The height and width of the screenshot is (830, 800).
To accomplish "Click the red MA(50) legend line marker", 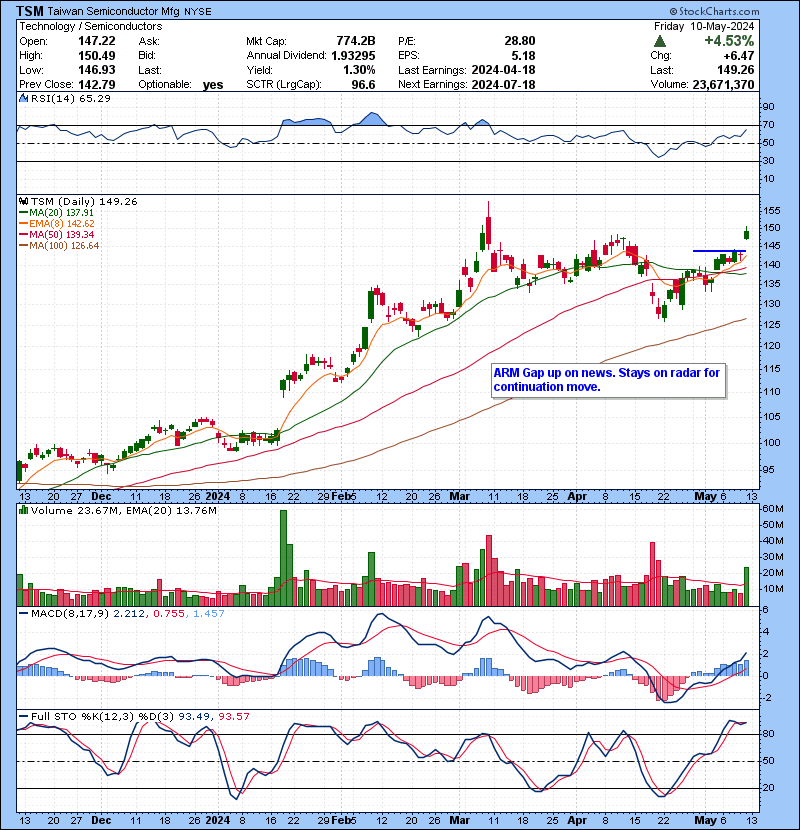I will (23, 234).
